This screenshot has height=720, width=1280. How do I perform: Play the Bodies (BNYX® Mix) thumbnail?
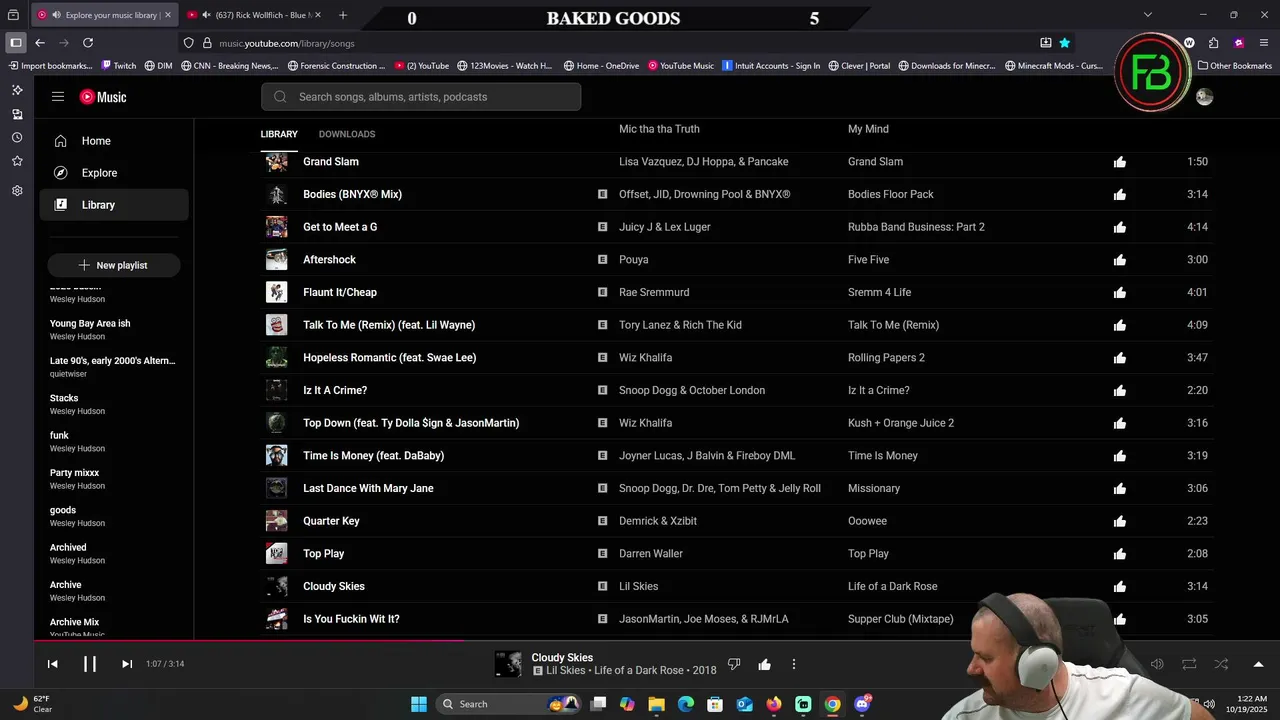pos(277,194)
